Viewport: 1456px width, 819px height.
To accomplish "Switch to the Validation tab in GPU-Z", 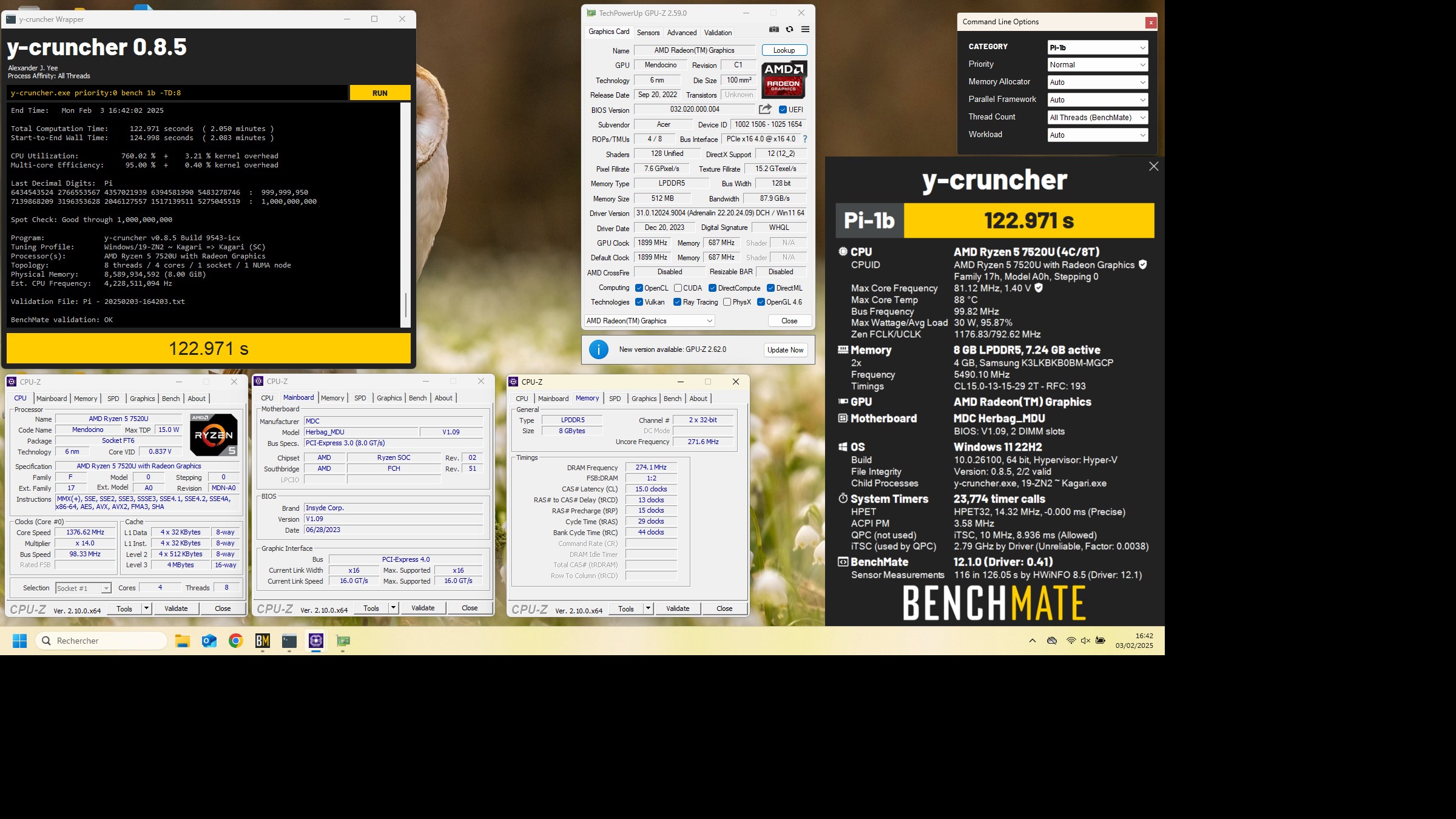I will point(718,33).
